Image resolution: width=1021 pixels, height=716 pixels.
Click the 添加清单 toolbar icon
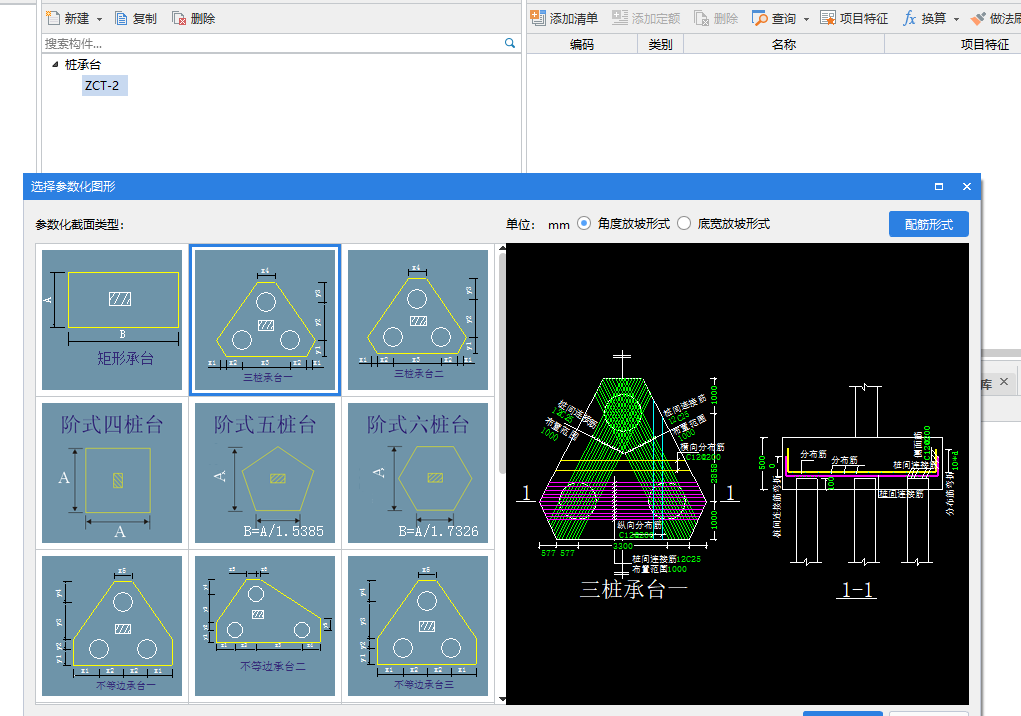coord(537,18)
